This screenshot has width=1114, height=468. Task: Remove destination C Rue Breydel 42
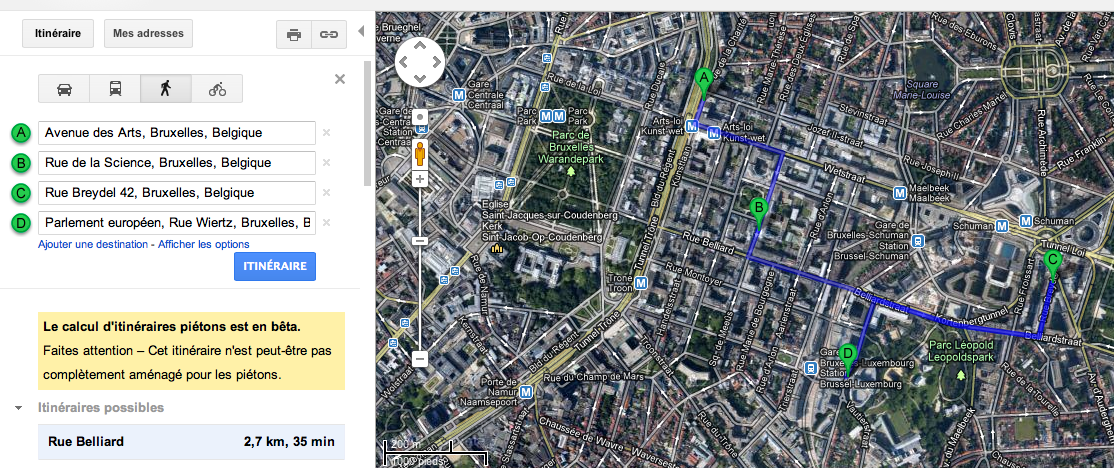326,192
